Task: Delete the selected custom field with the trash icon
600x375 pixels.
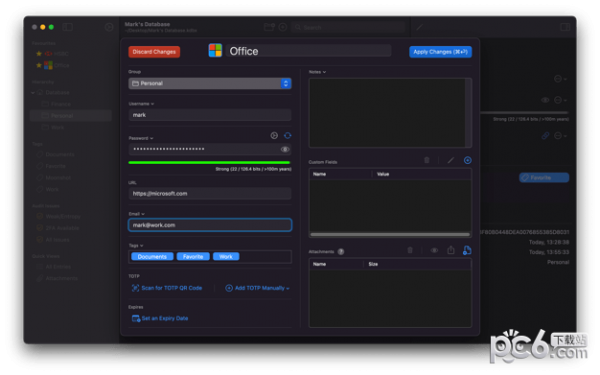Action: tap(427, 160)
